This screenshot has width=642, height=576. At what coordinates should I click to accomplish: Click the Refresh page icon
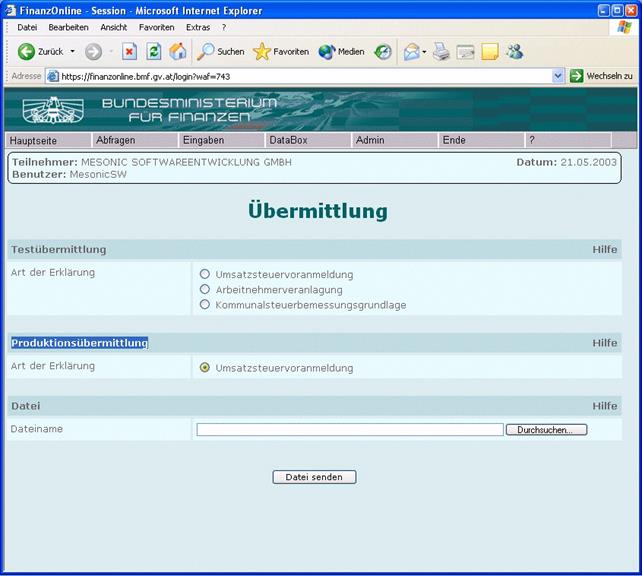[x=153, y=51]
